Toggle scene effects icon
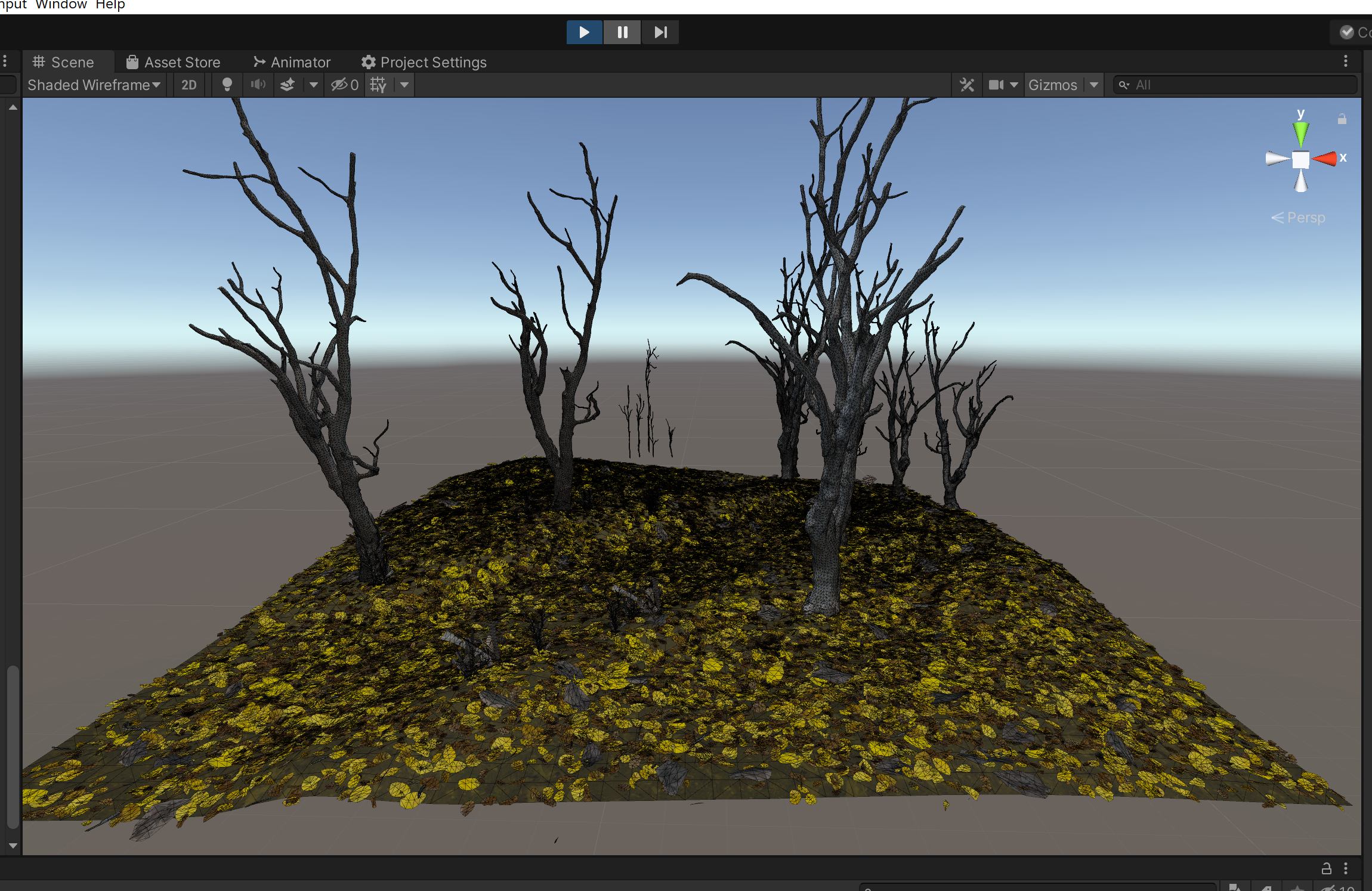The image size is (1372, 891). click(x=288, y=85)
